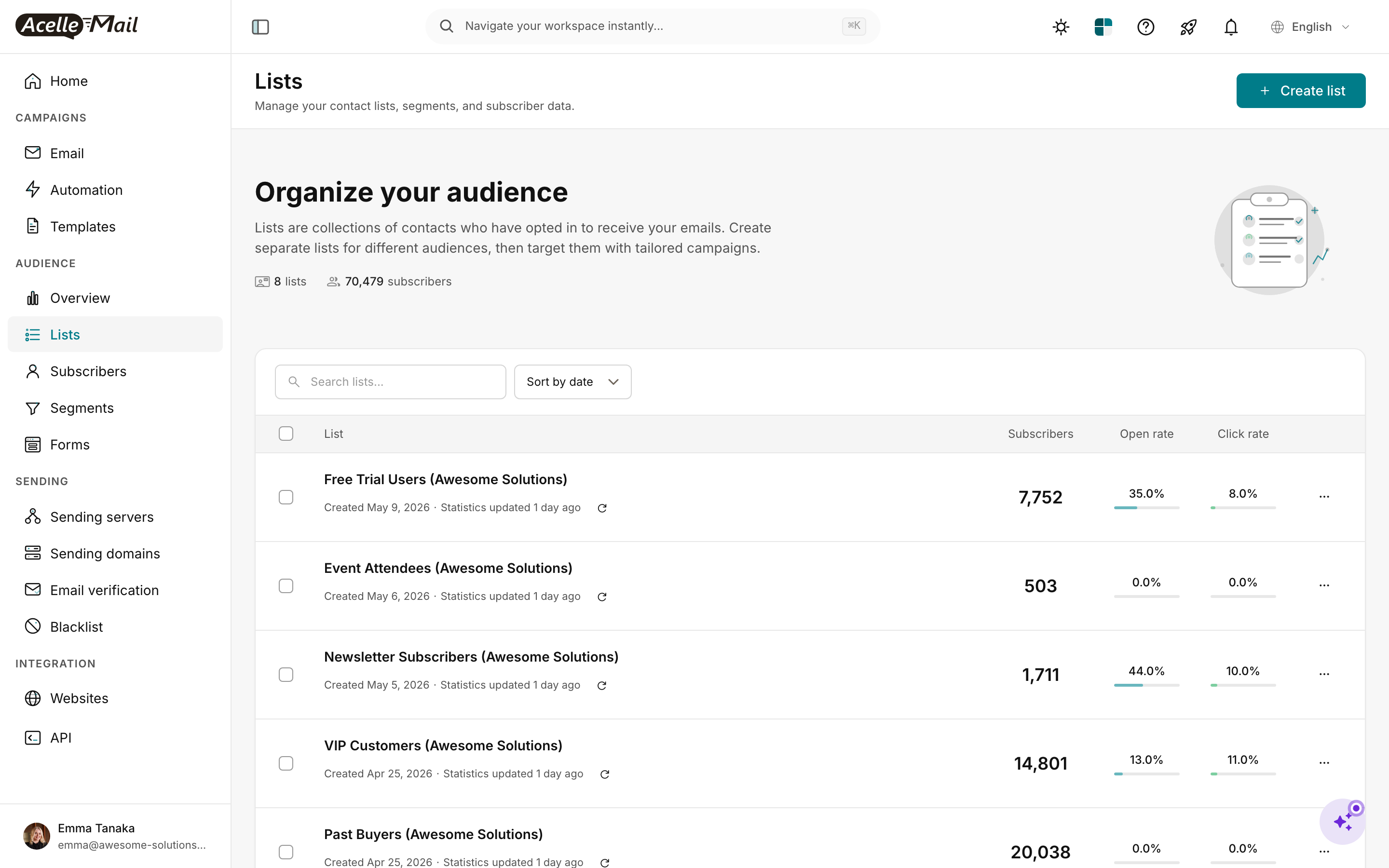Open Templates in sidebar
Screen dimensions: 1389x868
tap(115, 227)
